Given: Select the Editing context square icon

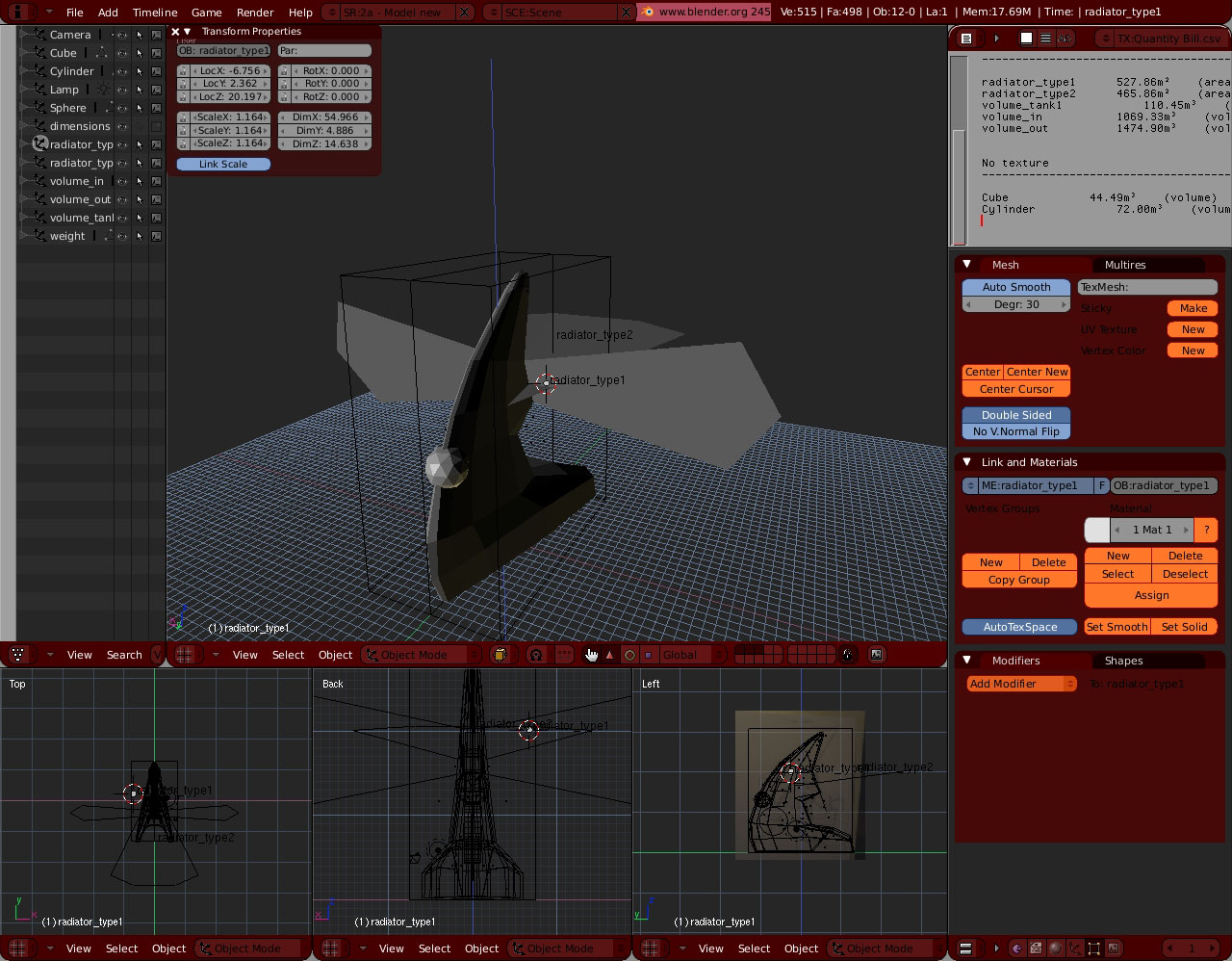Looking at the screenshot, I should pos(1094,948).
